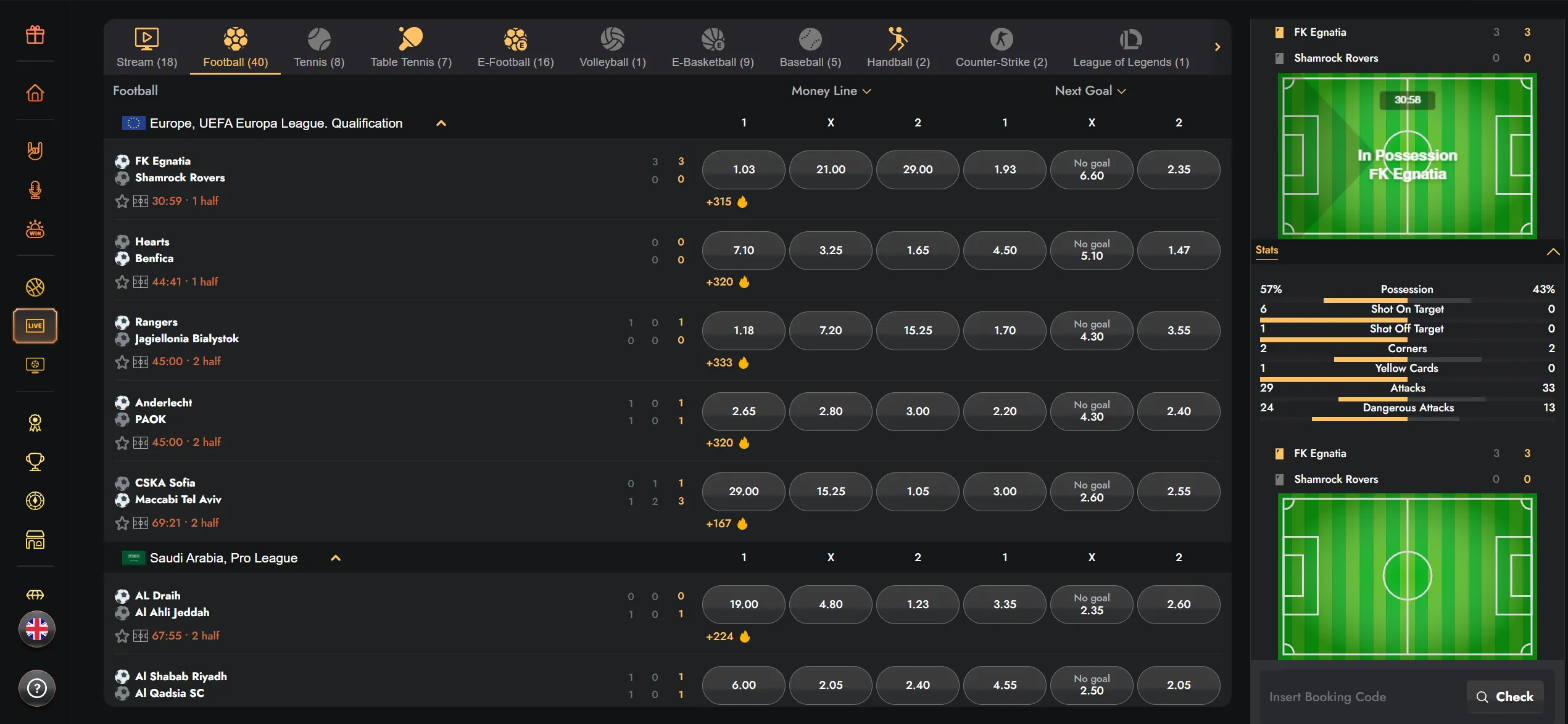Switch to the Counter-Strike (2) tab

1001,47
